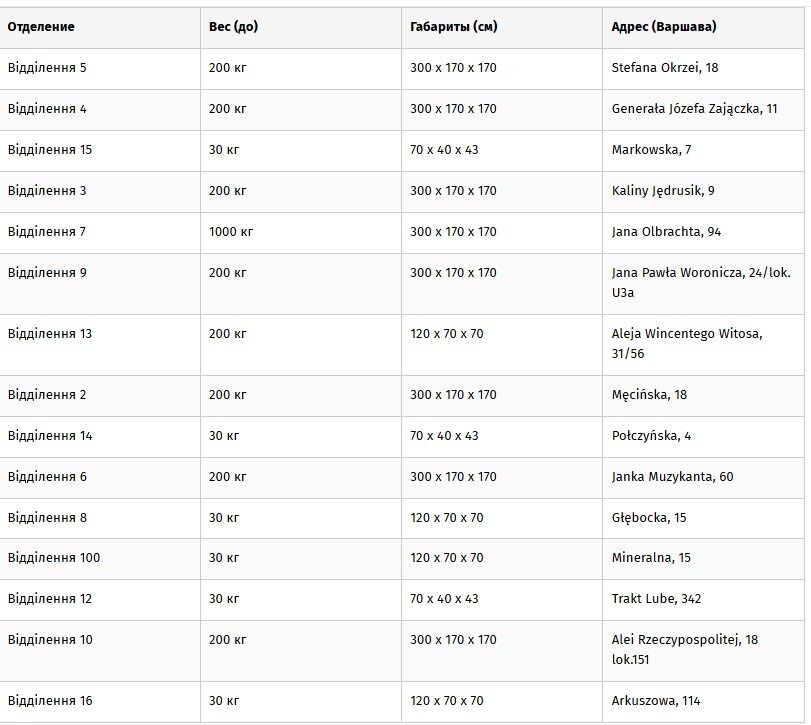Viewport: 811px width, 725px height.
Task: Click the "Aleja Wincentego Witosa, 31/56" address
Action: click(686, 343)
